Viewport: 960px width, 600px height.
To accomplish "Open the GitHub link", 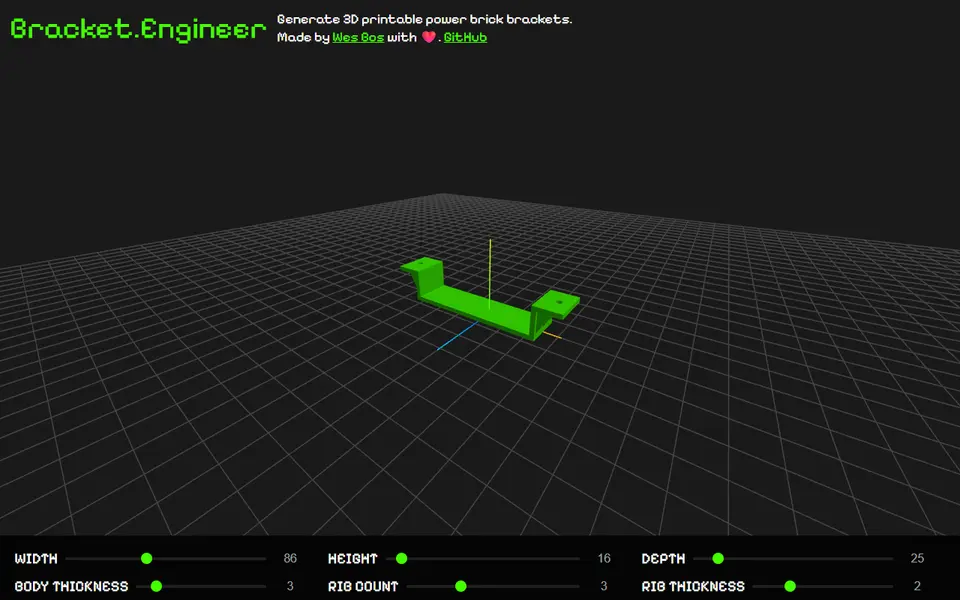I will tap(465, 37).
